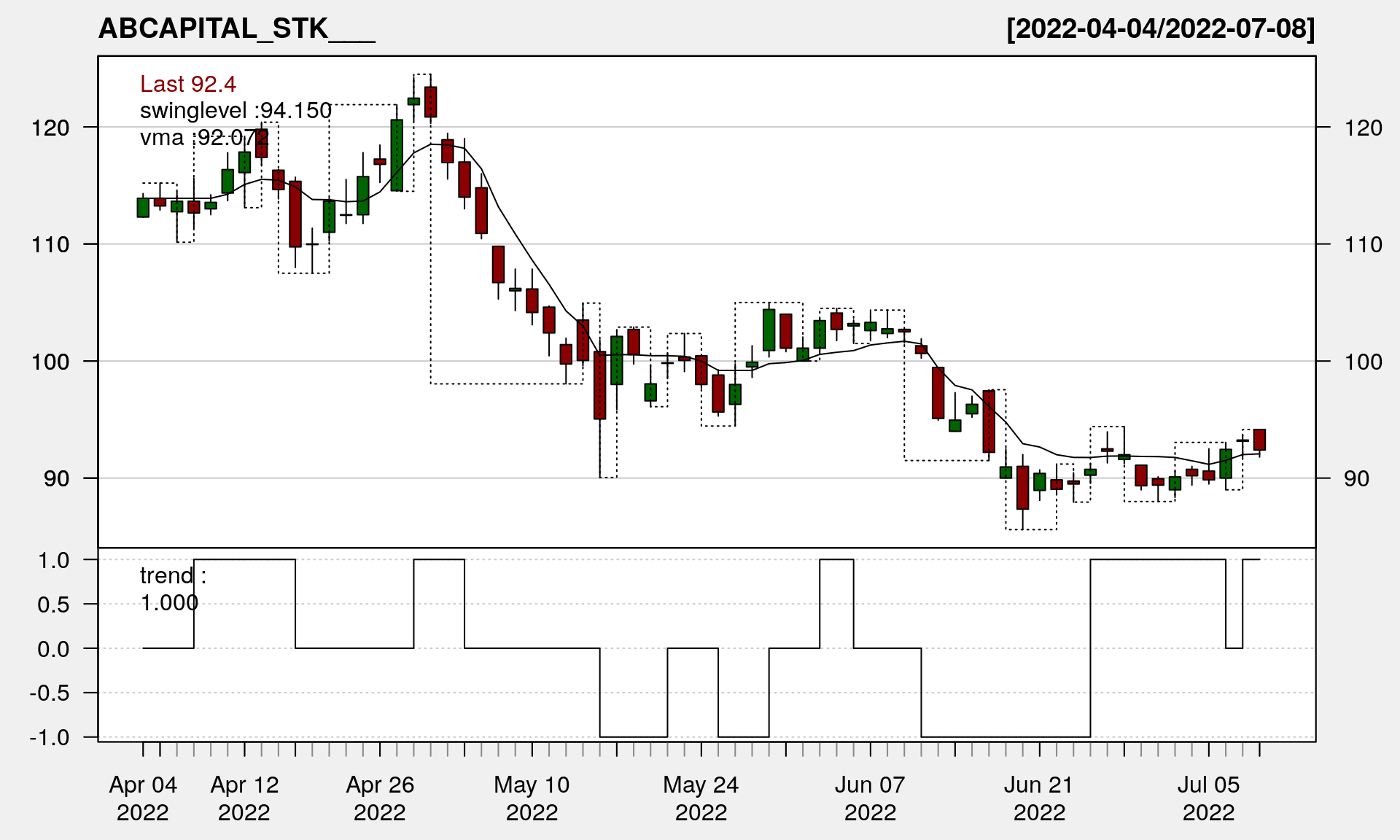Click the date range label 2022-04-04/2022-07-08
The width and height of the screenshot is (1400, 840).
click(x=1160, y=29)
